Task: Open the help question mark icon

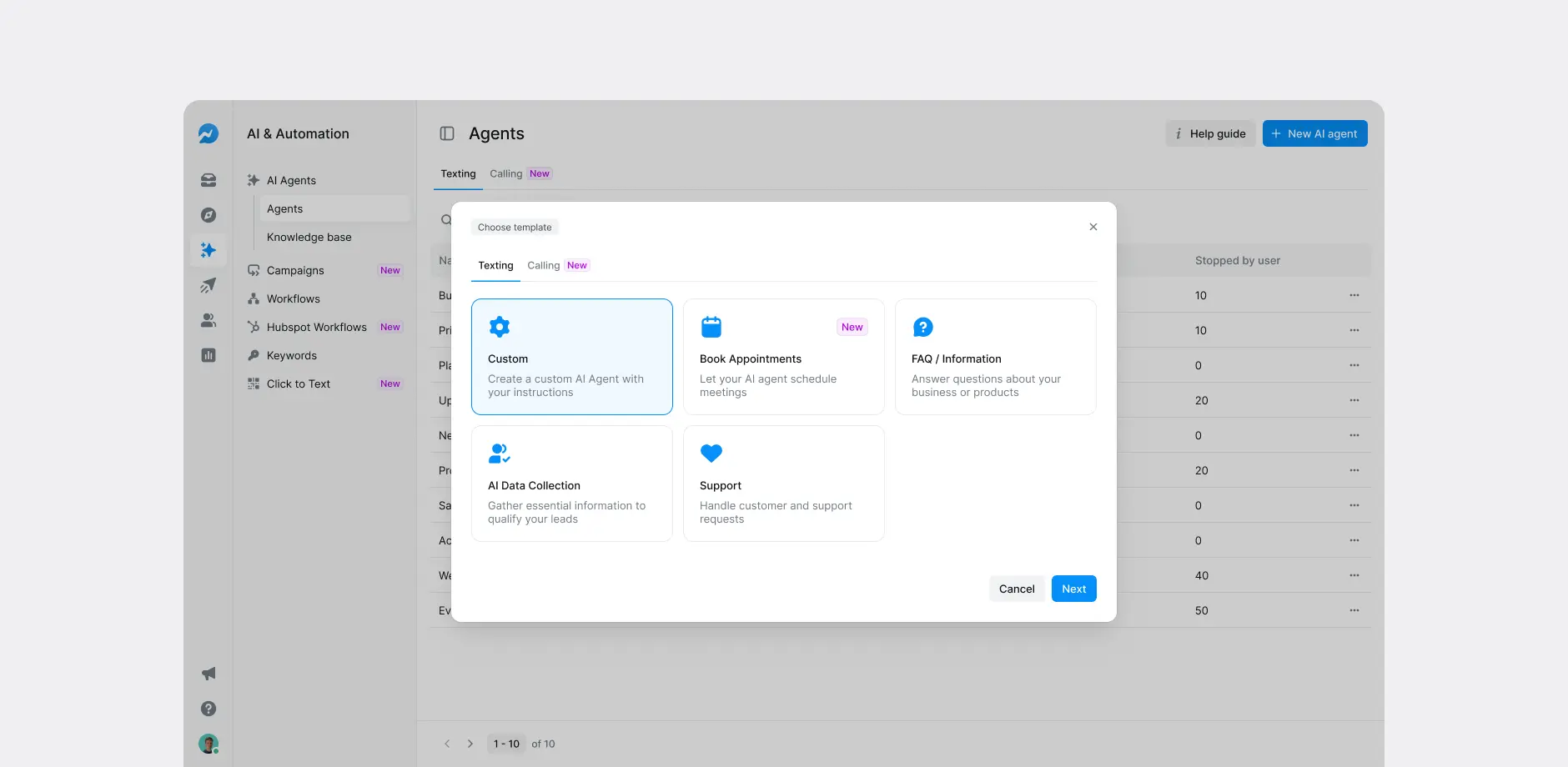Action: click(209, 709)
